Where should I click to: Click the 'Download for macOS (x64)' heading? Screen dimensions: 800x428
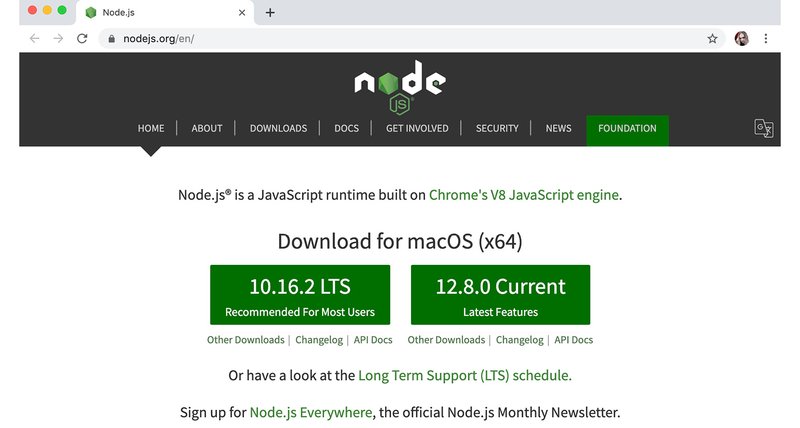point(400,241)
